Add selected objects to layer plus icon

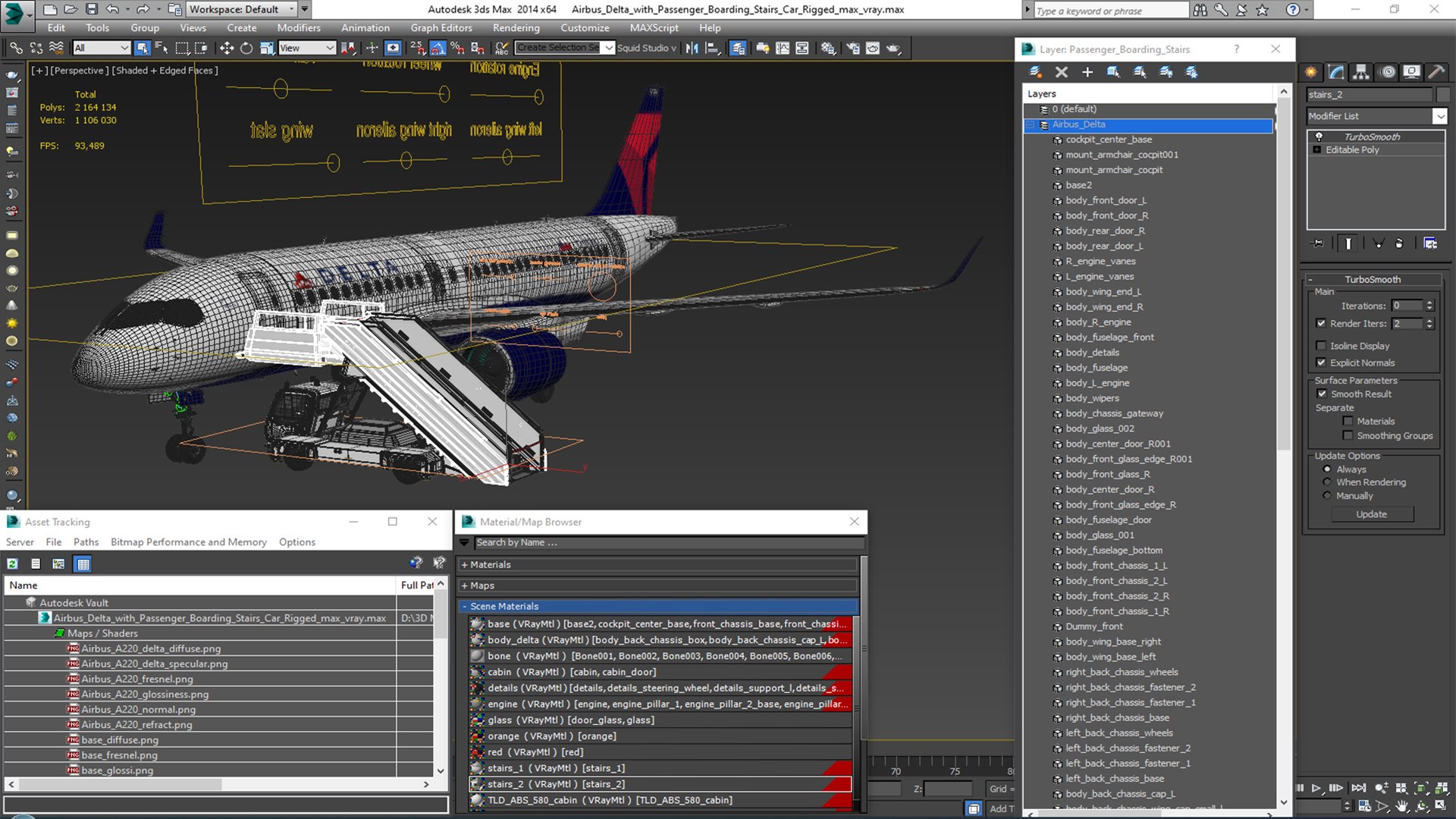[1087, 72]
